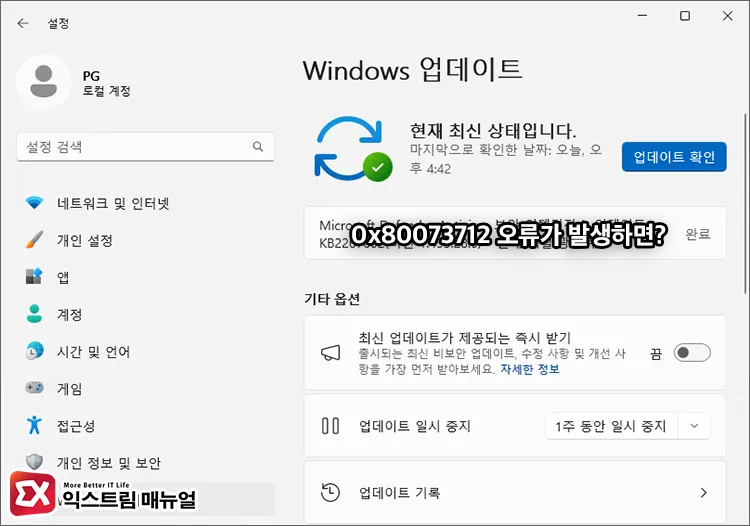Click the search magnifier icon

[x=258, y=147]
